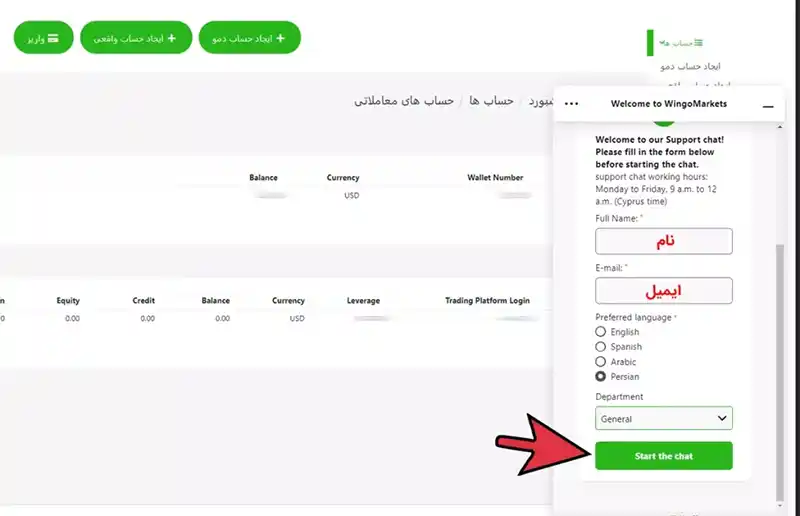800x516 pixels.
Task: Click Welcome to WingoMarkets chat title
Action: tap(668, 104)
